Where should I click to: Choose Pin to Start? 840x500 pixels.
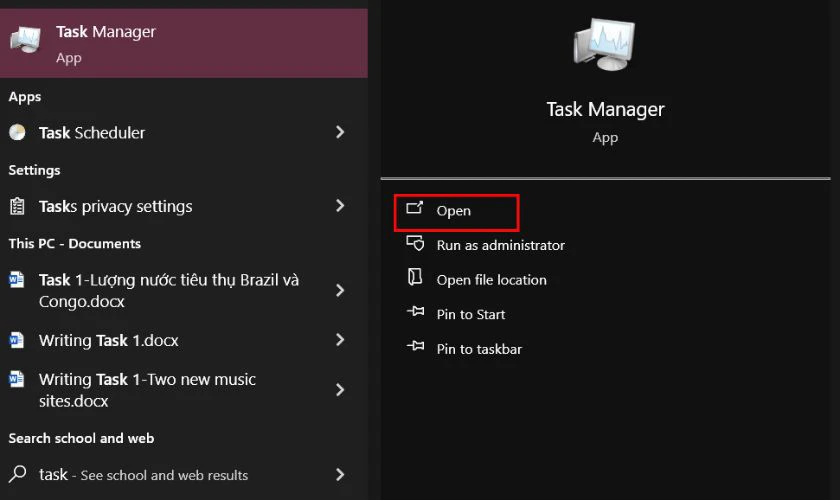click(x=470, y=315)
